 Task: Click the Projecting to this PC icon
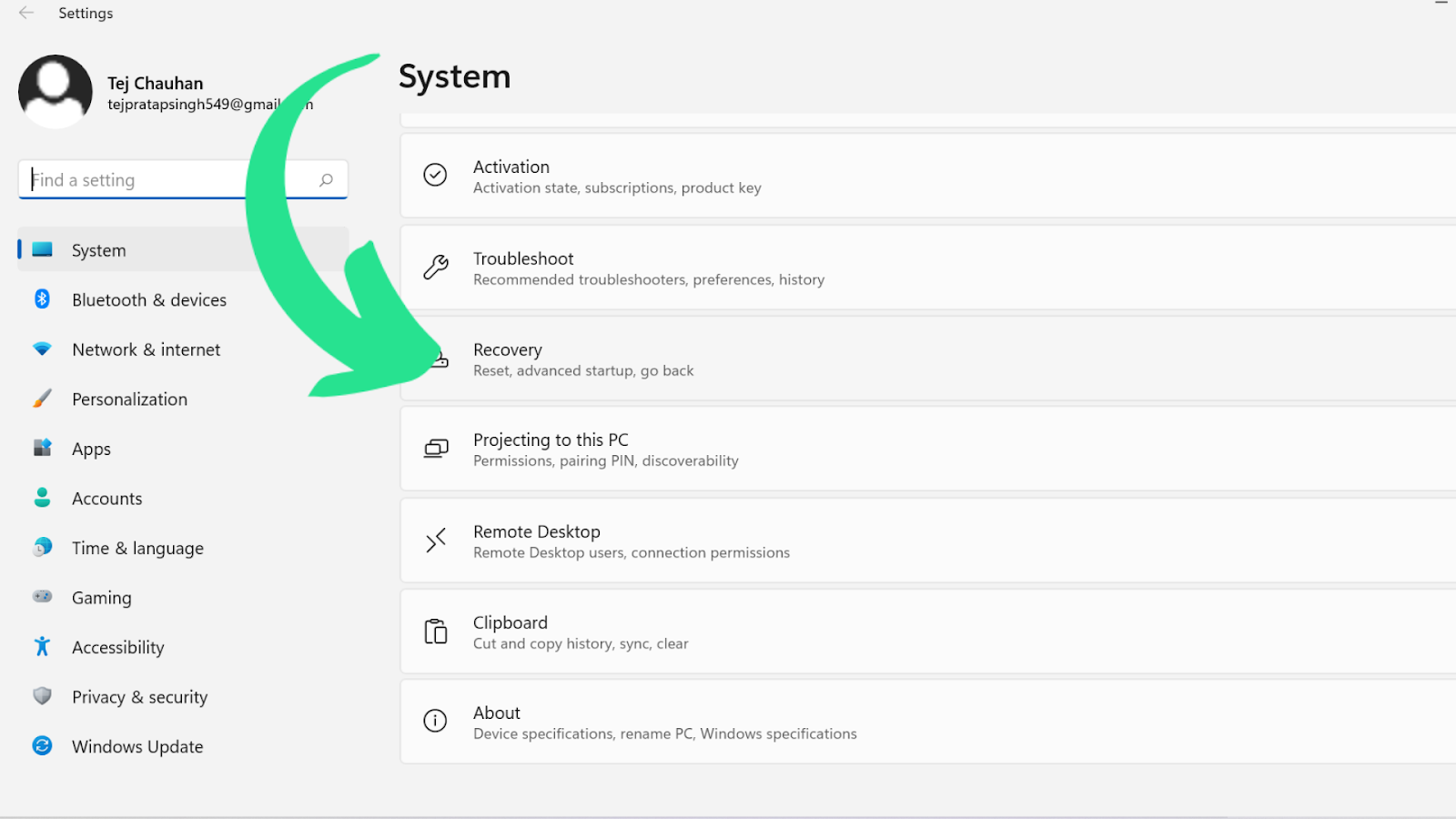436,449
